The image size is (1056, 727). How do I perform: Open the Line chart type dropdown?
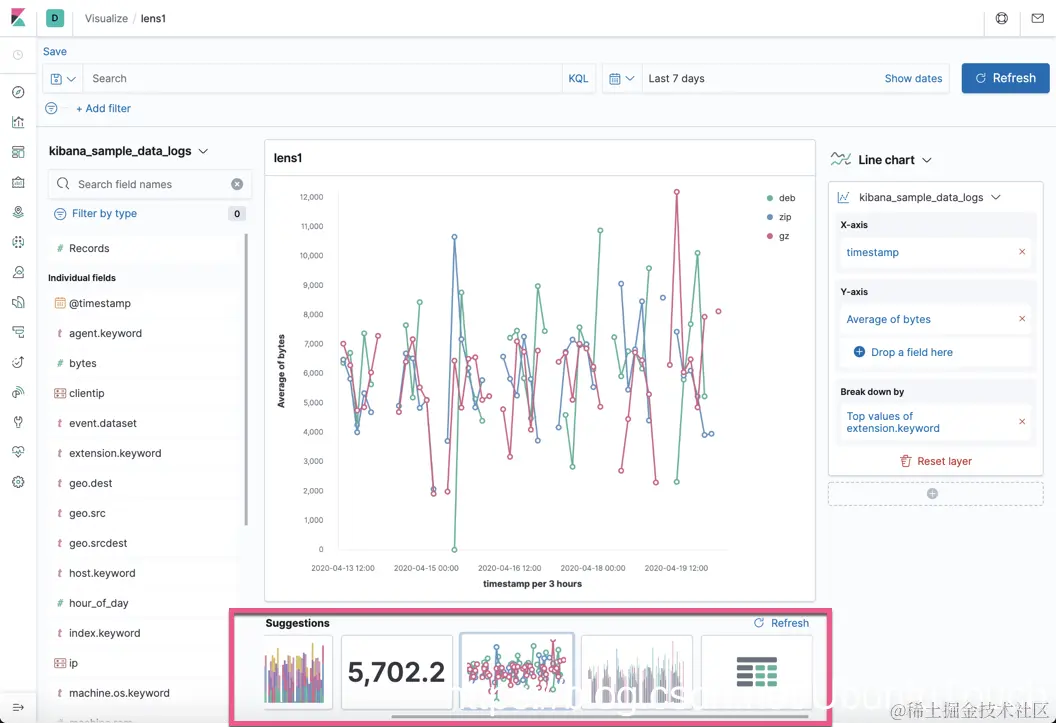click(881, 160)
